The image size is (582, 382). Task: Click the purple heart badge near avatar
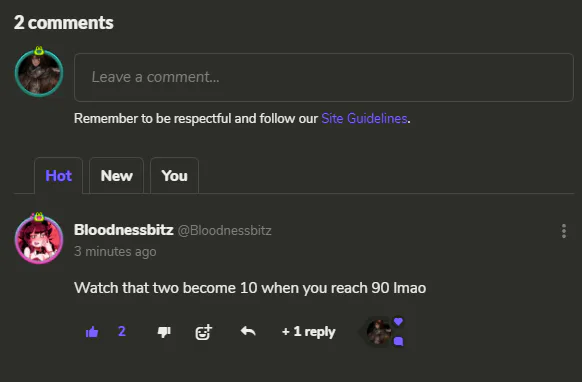pyautogui.click(x=398, y=321)
